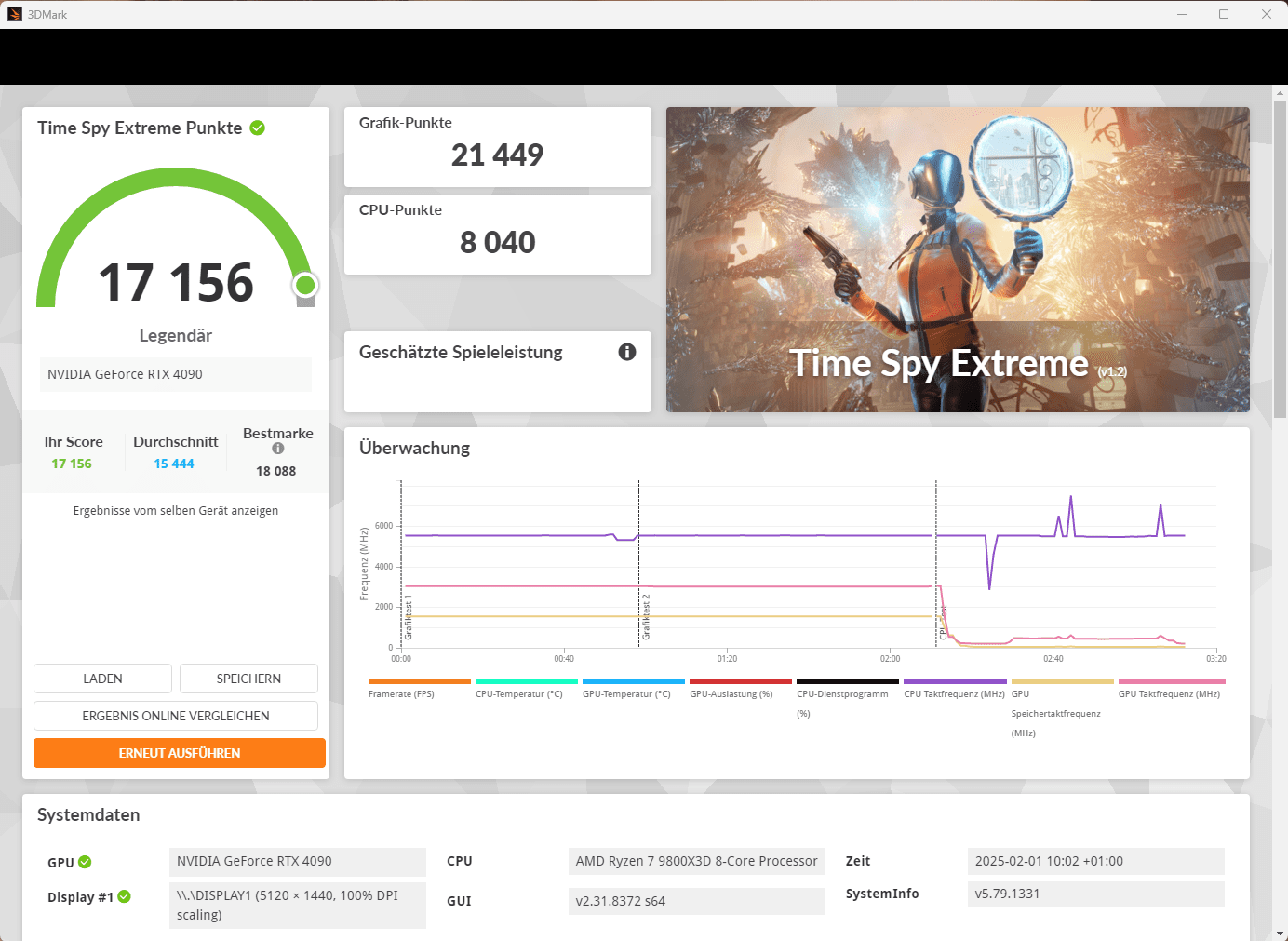1288x941 pixels.
Task: Select the CPU-Test marker in the chart
Action: 943,622
